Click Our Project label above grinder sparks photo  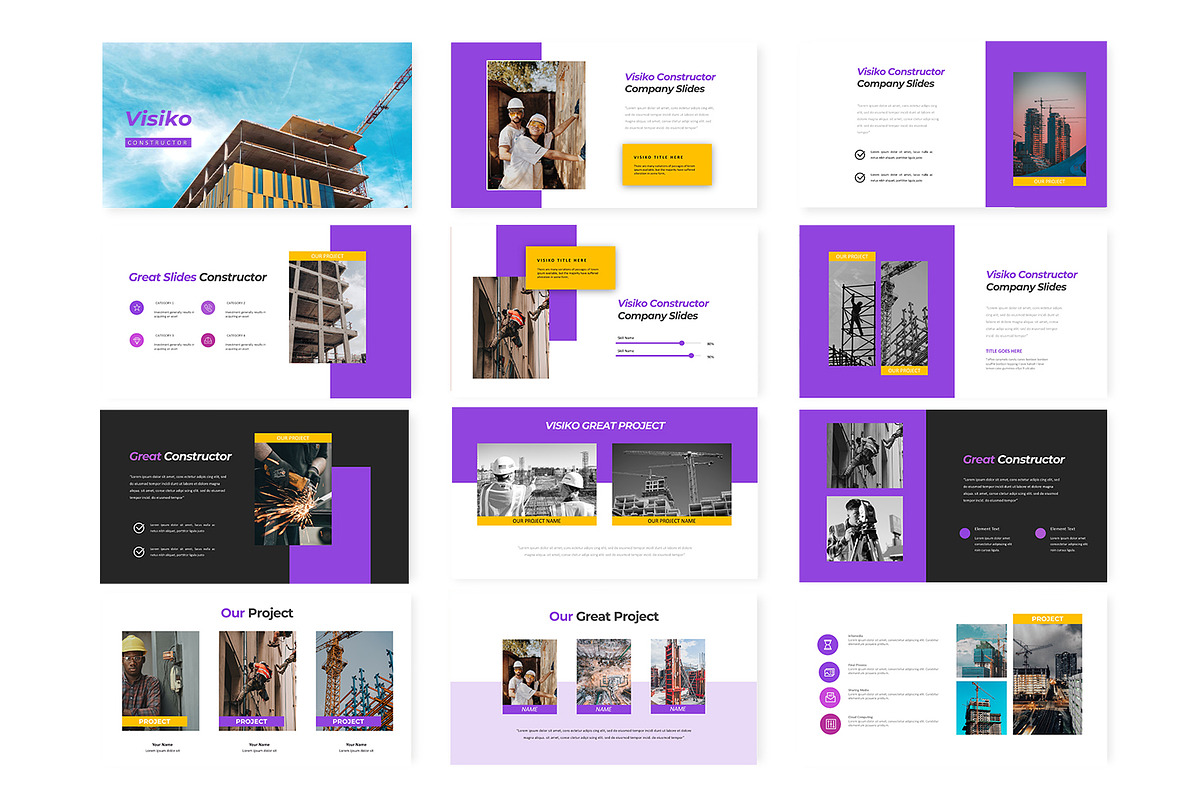coord(292,438)
